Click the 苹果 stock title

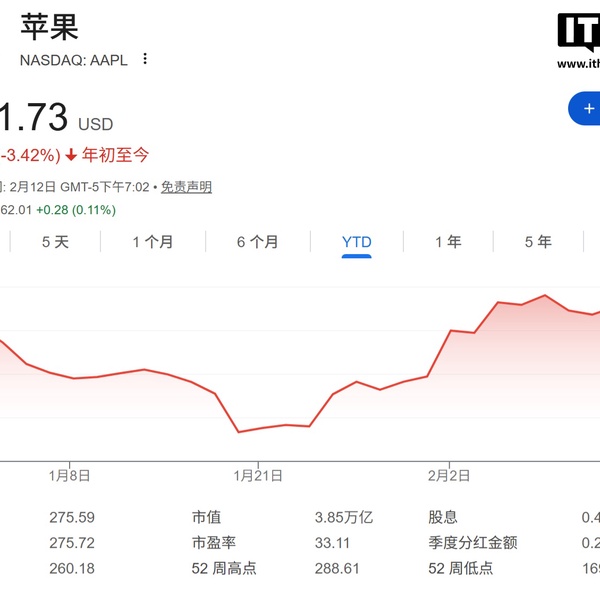click(49, 27)
